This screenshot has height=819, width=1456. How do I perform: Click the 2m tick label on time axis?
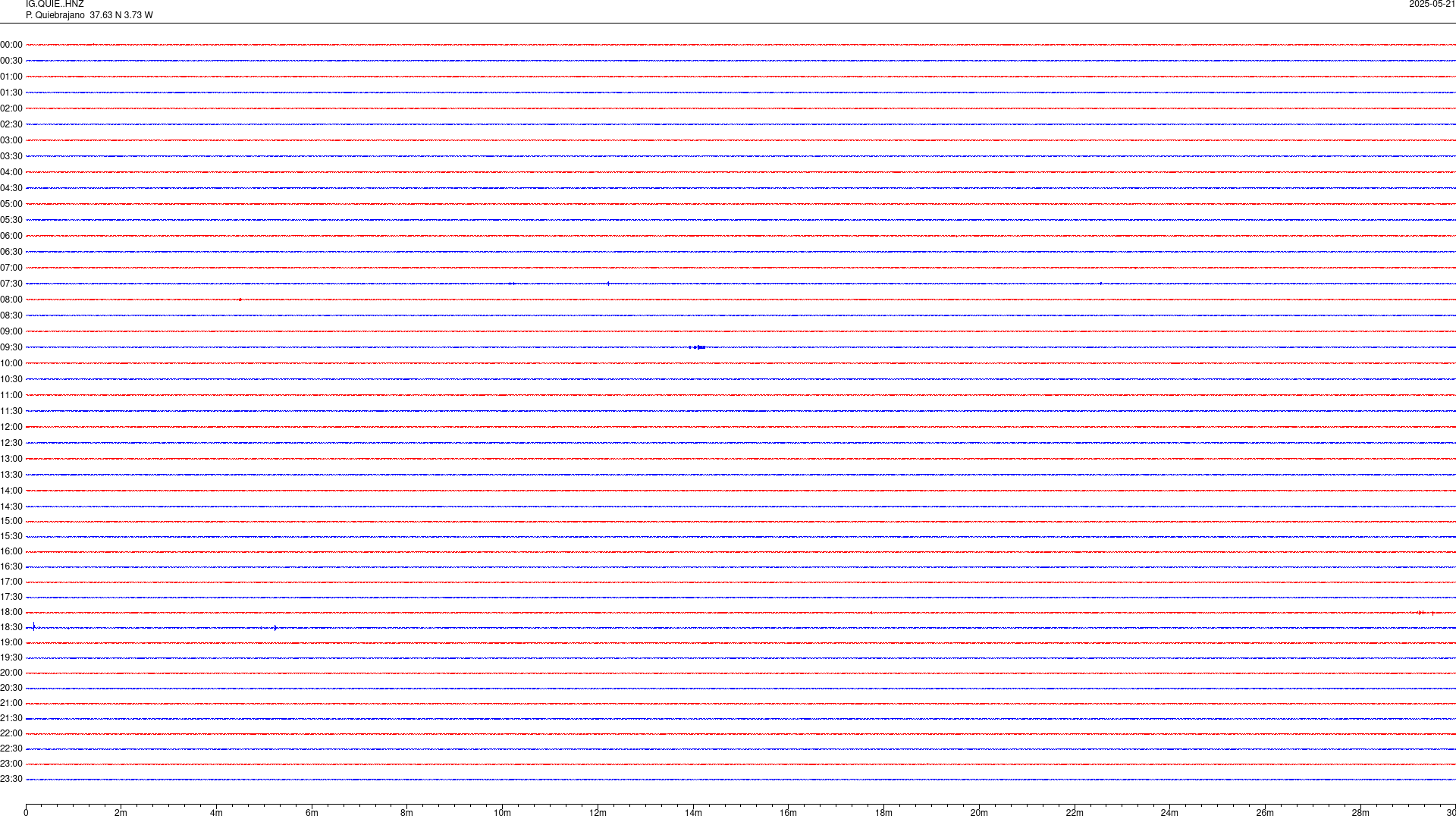point(121,813)
